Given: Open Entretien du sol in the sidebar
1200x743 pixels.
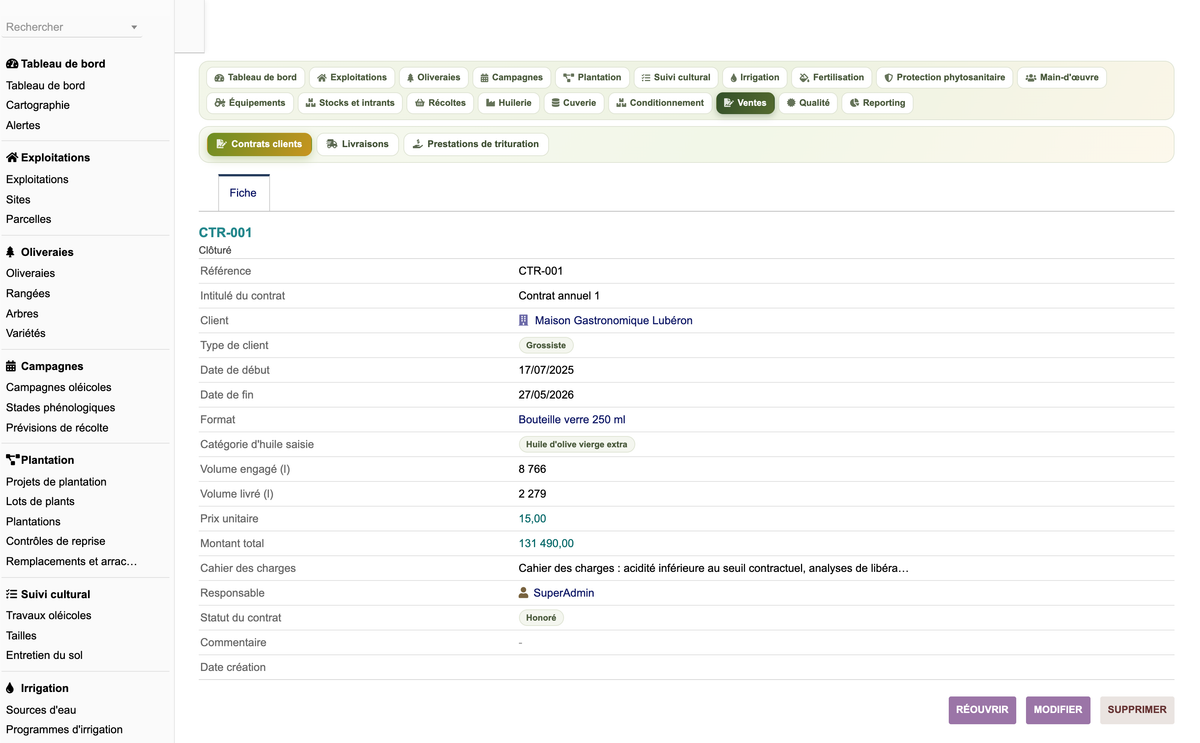Looking at the screenshot, I should (x=44, y=656).
